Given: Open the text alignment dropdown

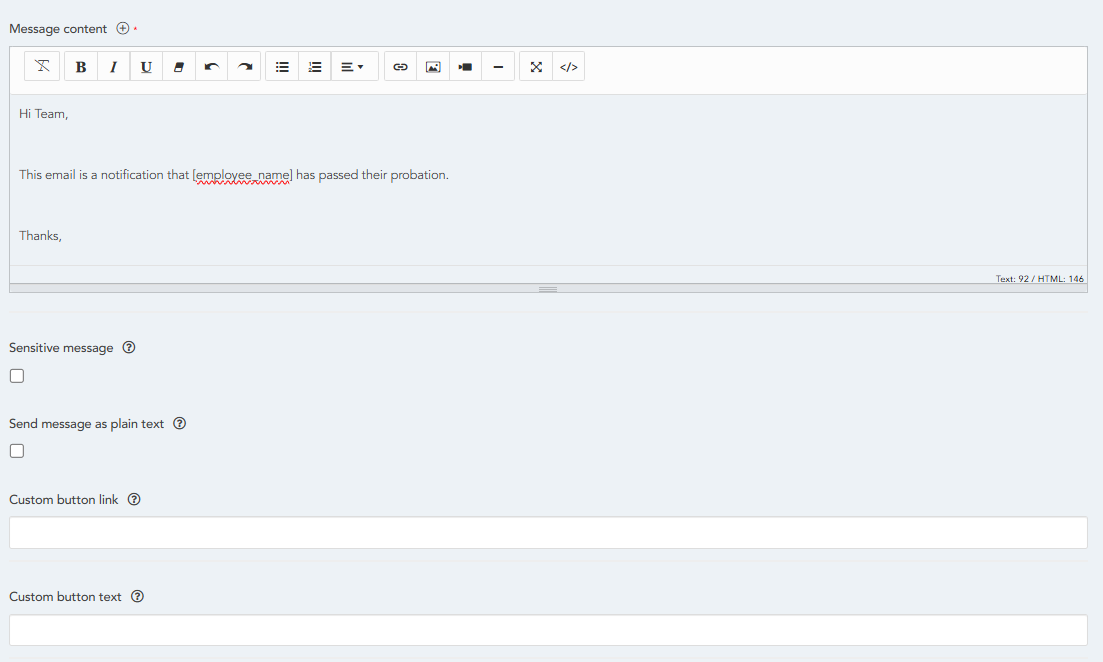Looking at the screenshot, I should coord(353,67).
